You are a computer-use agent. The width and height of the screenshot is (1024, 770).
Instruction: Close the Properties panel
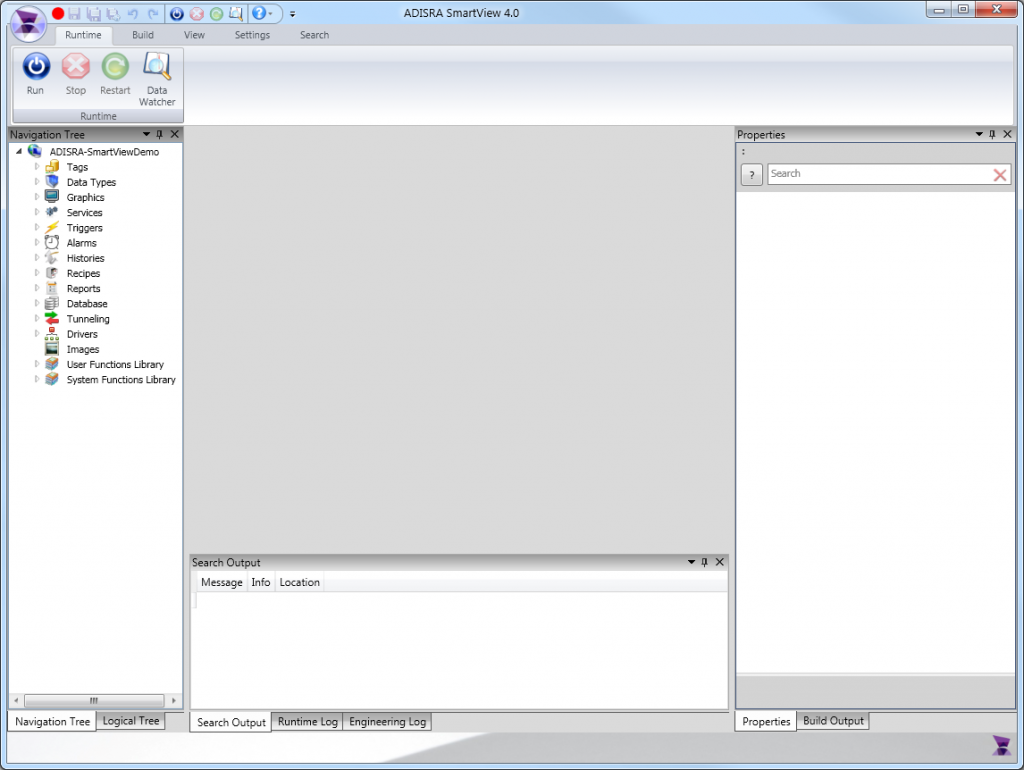[1007, 135]
